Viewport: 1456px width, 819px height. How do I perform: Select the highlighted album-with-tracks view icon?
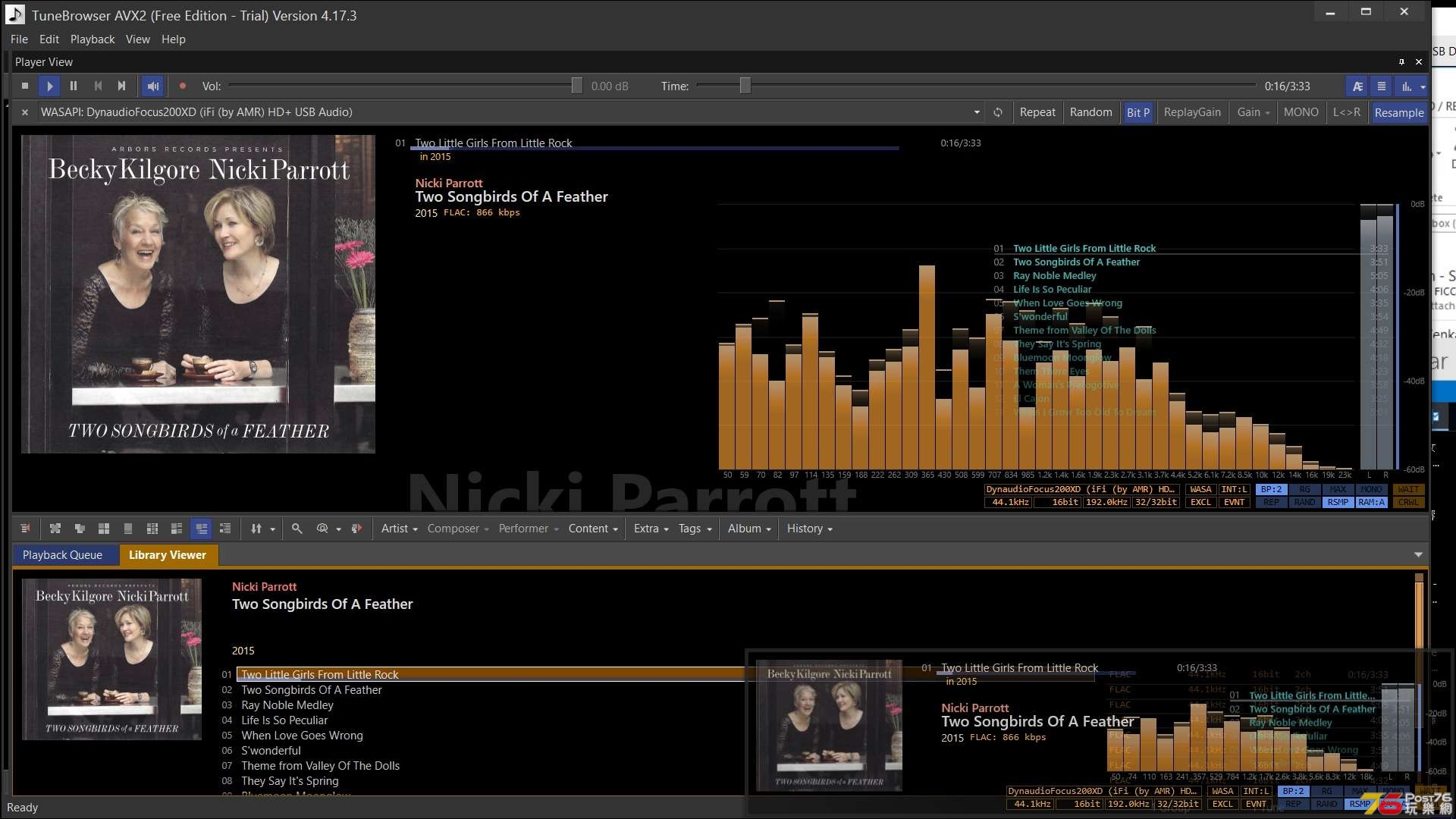(x=201, y=529)
